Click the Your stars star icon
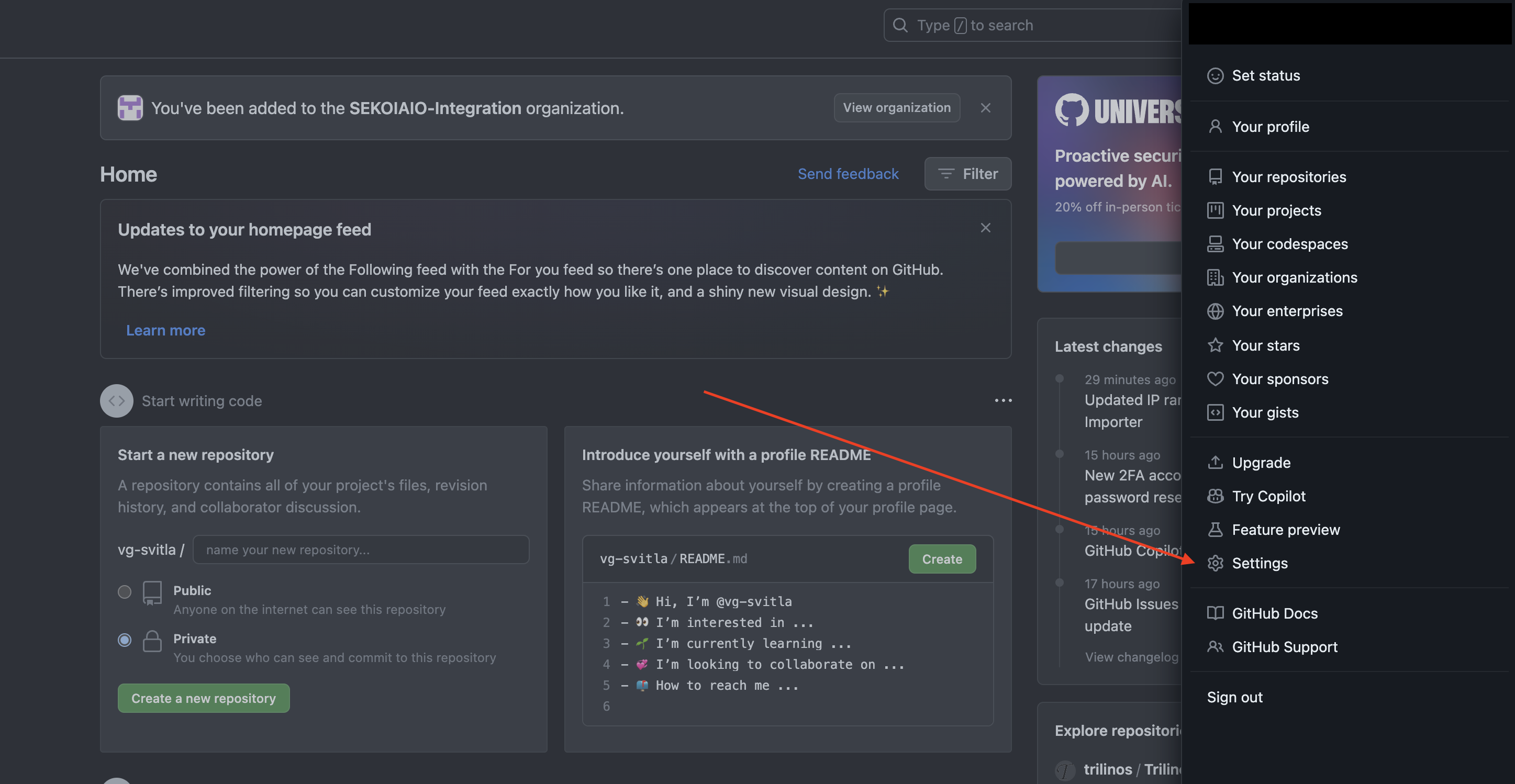Image resolution: width=1515 pixels, height=784 pixels. [x=1215, y=345]
